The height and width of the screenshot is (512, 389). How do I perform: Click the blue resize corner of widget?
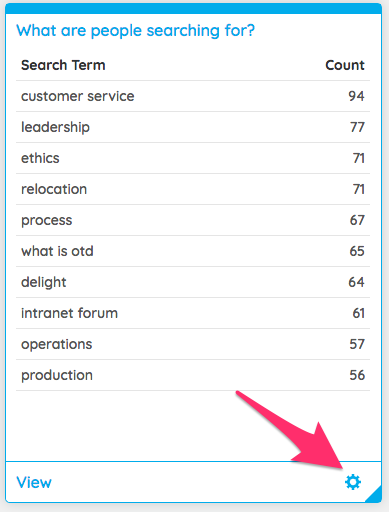[x=375, y=495]
